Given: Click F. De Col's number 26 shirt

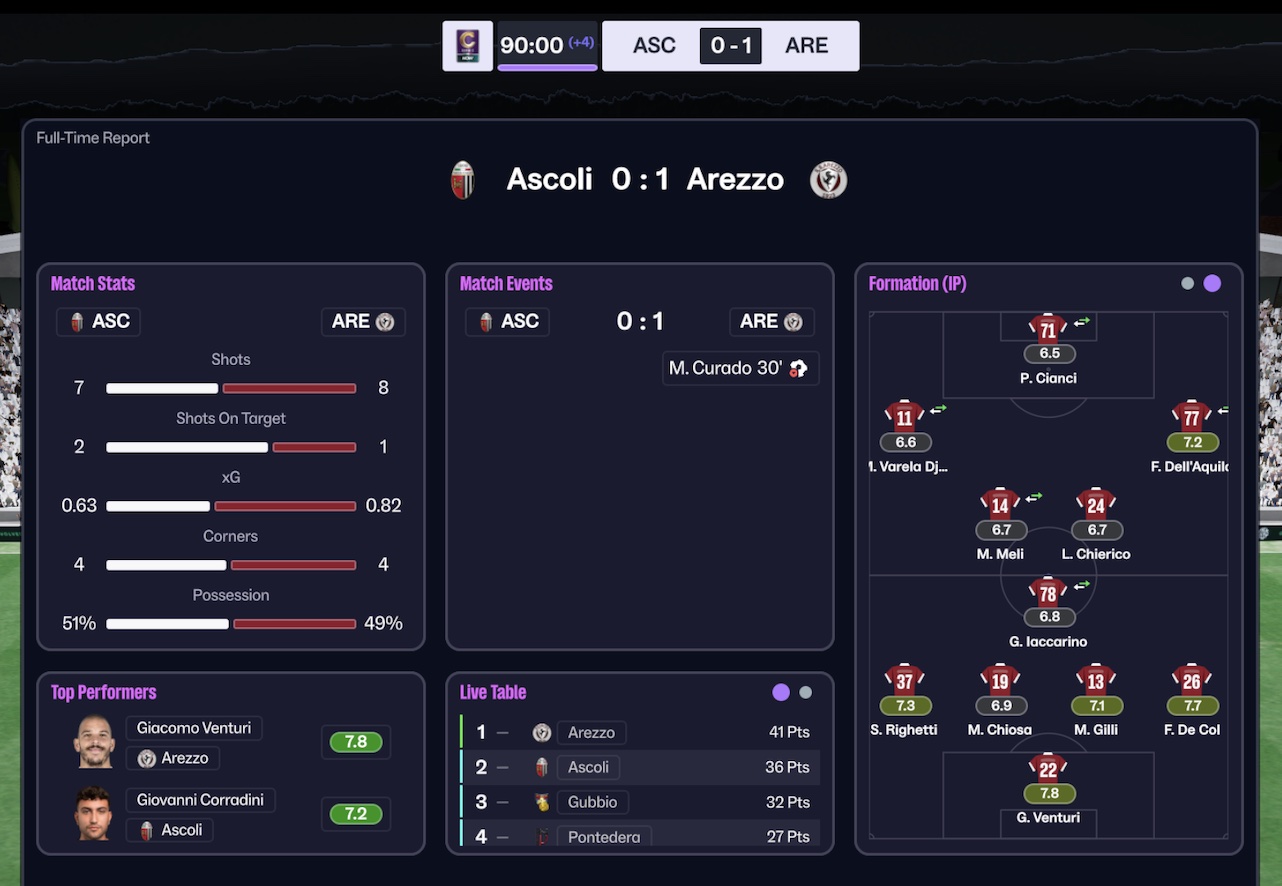Looking at the screenshot, I should (x=1191, y=680).
